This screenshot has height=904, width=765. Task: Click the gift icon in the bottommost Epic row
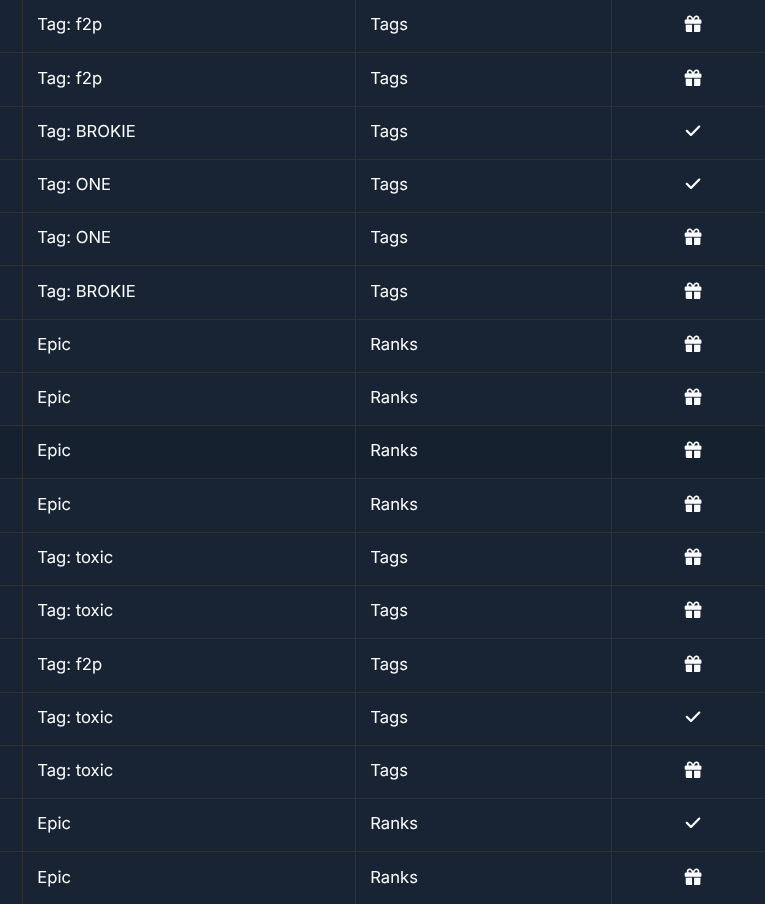[x=693, y=877]
